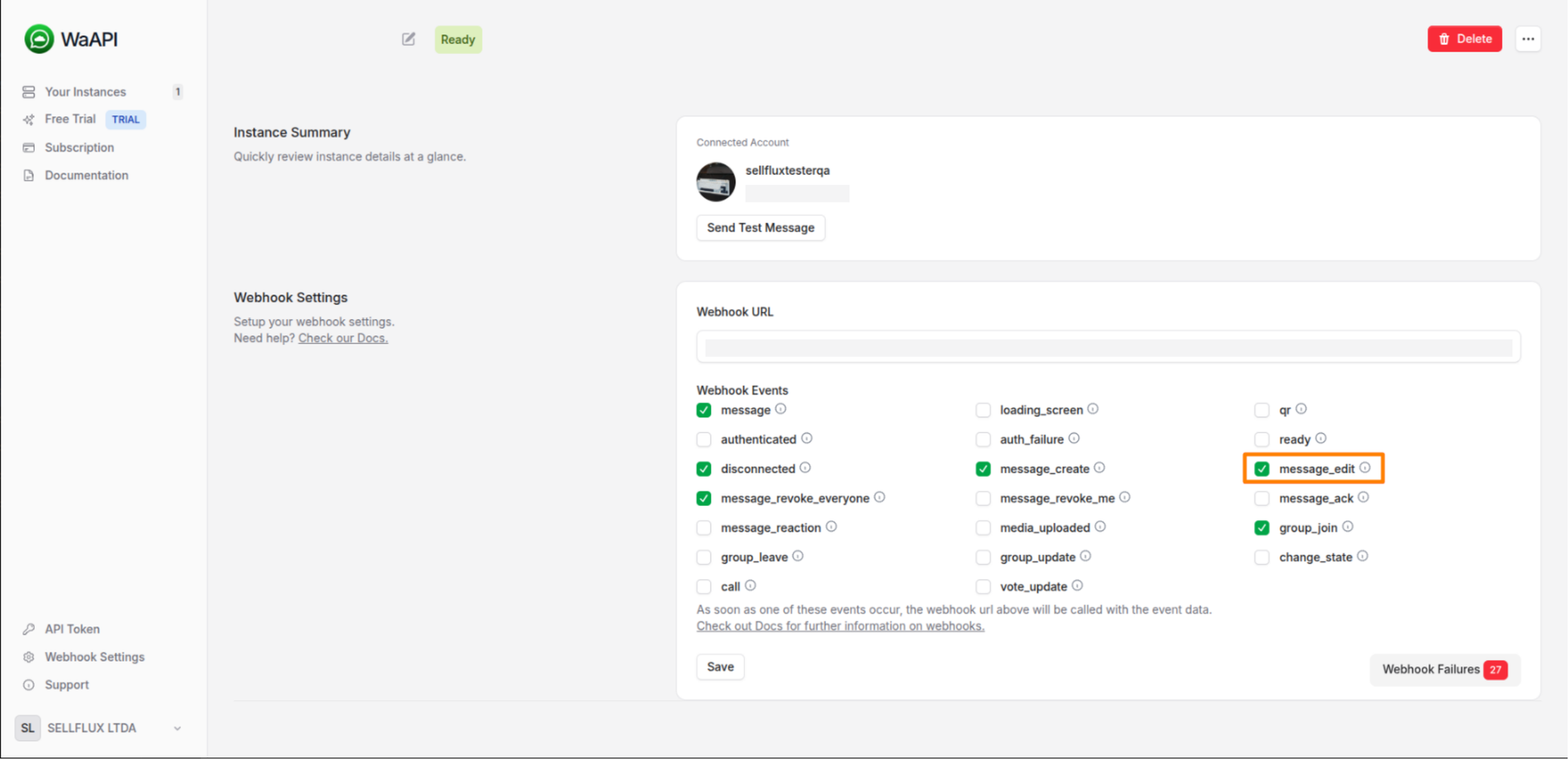Viewport: 1568px width, 759px height.
Task: Enable the media_uploaded checkbox
Action: (983, 528)
